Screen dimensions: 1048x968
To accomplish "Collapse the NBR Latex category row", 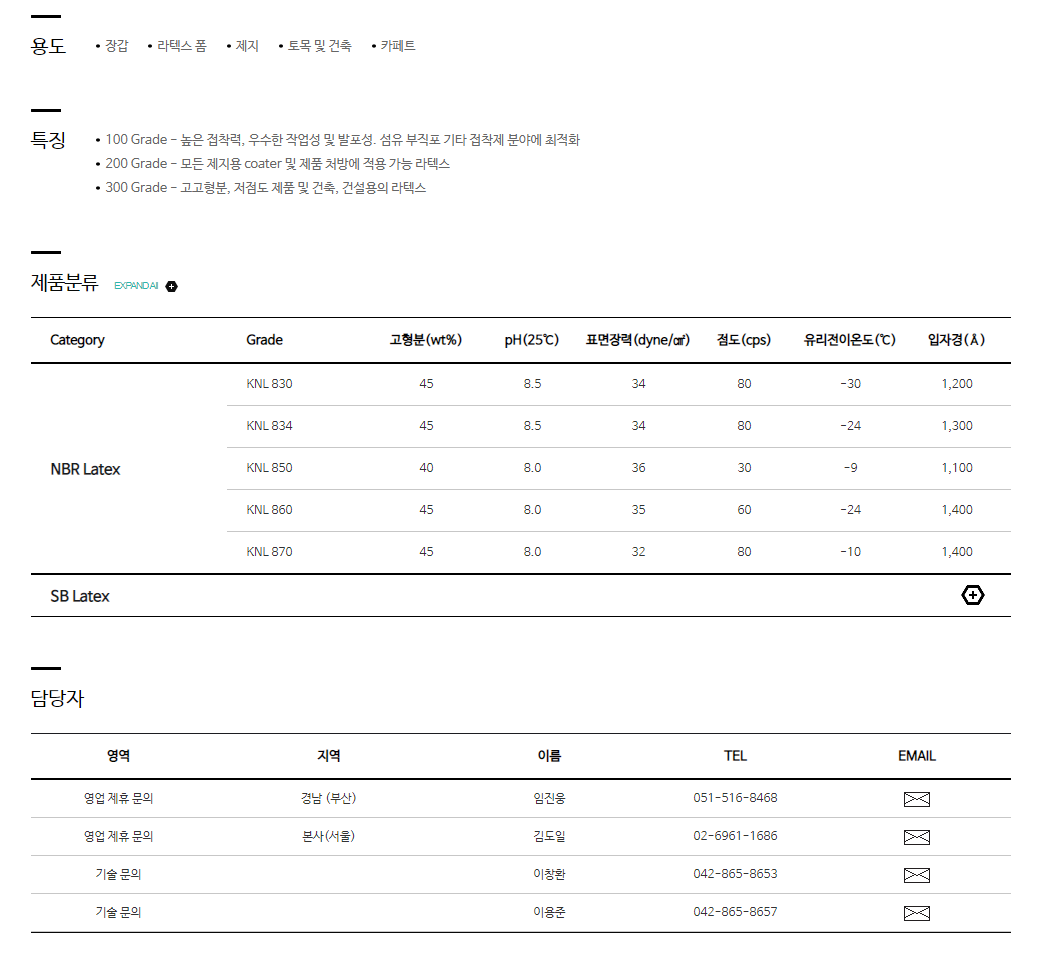I will 85,469.
